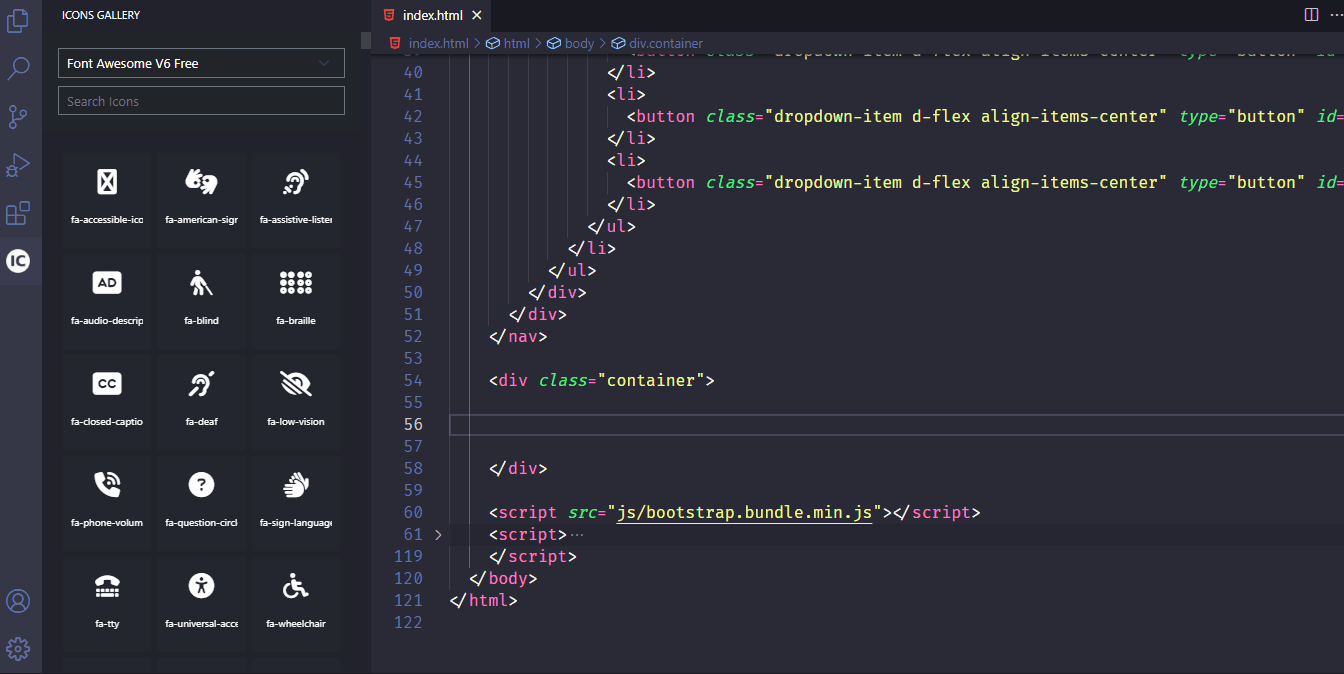Click closing div tag on line 58

click(x=519, y=468)
